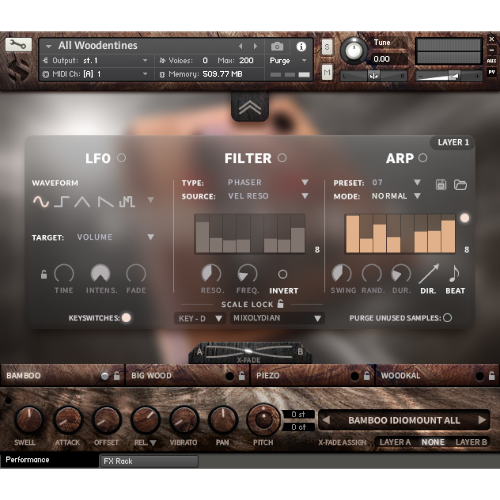Open the LFO Target Volume dropdown
This screenshot has width=500, height=500.
pos(115,237)
